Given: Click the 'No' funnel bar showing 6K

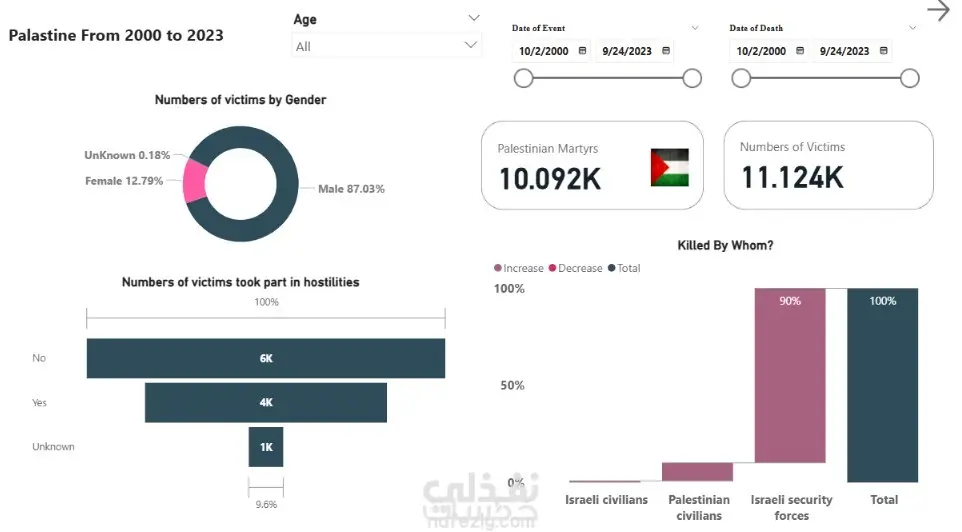Looking at the screenshot, I should (x=265, y=358).
